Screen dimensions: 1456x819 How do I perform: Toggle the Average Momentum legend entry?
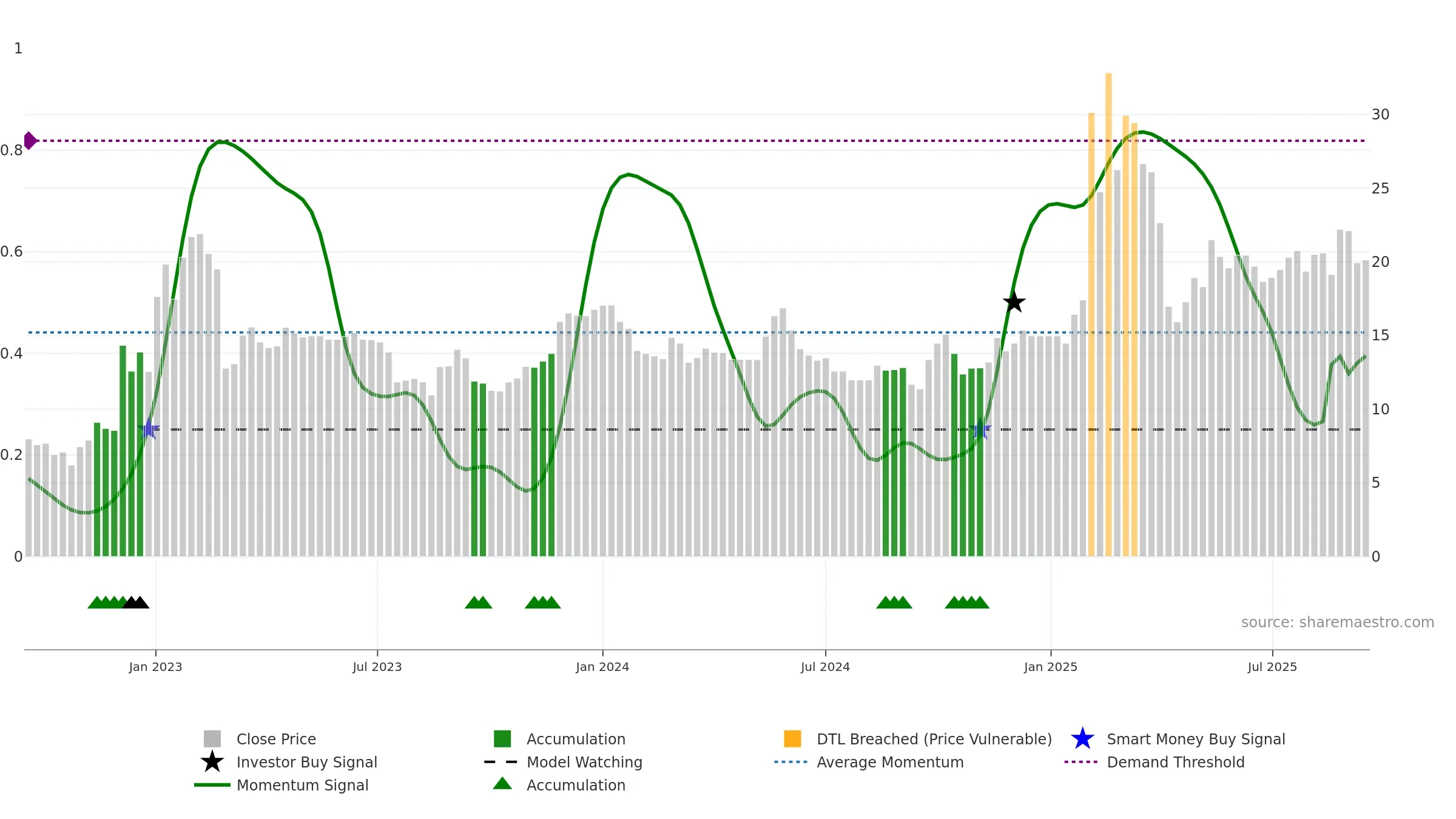[x=890, y=762]
